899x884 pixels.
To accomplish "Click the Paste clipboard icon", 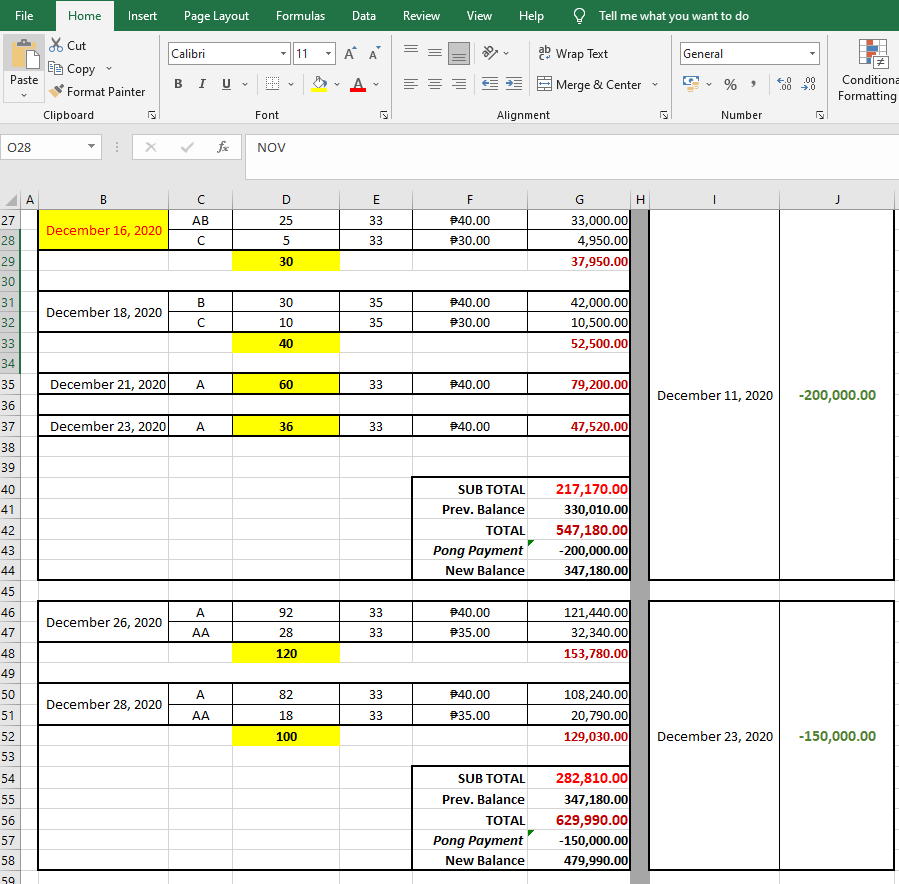I will [24, 54].
